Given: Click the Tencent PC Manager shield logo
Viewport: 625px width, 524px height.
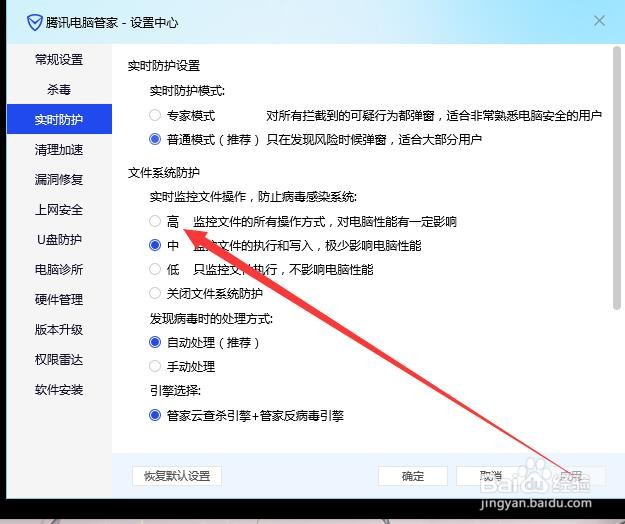Looking at the screenshot, I should (35, 23).
